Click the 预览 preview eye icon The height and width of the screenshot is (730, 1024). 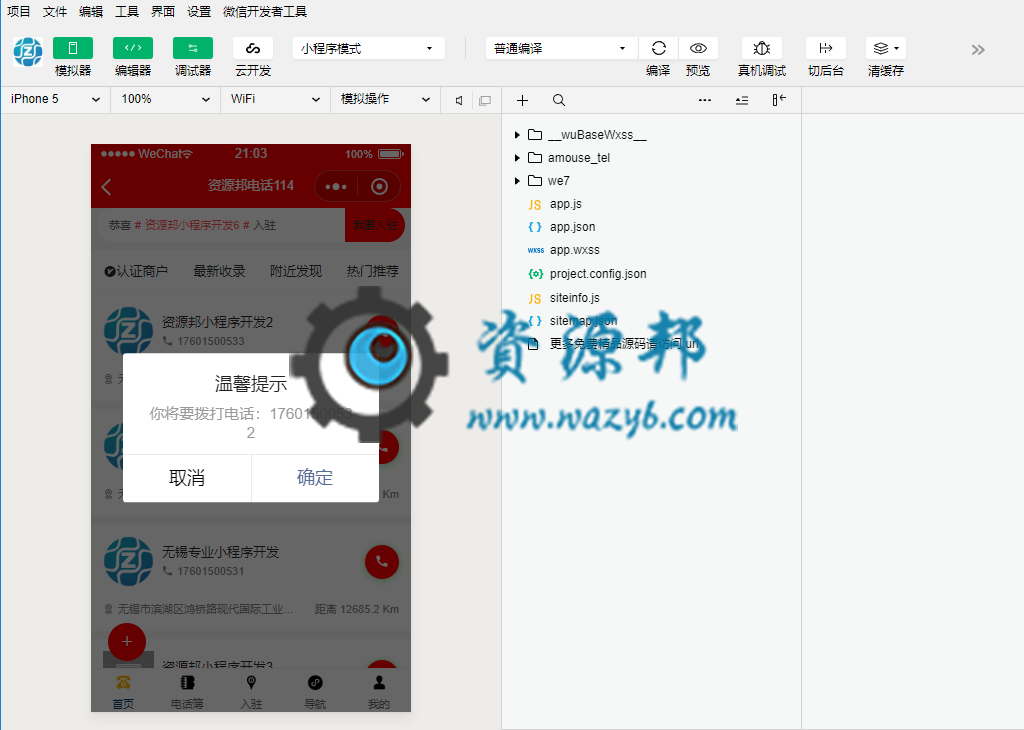tap(698, 48)
